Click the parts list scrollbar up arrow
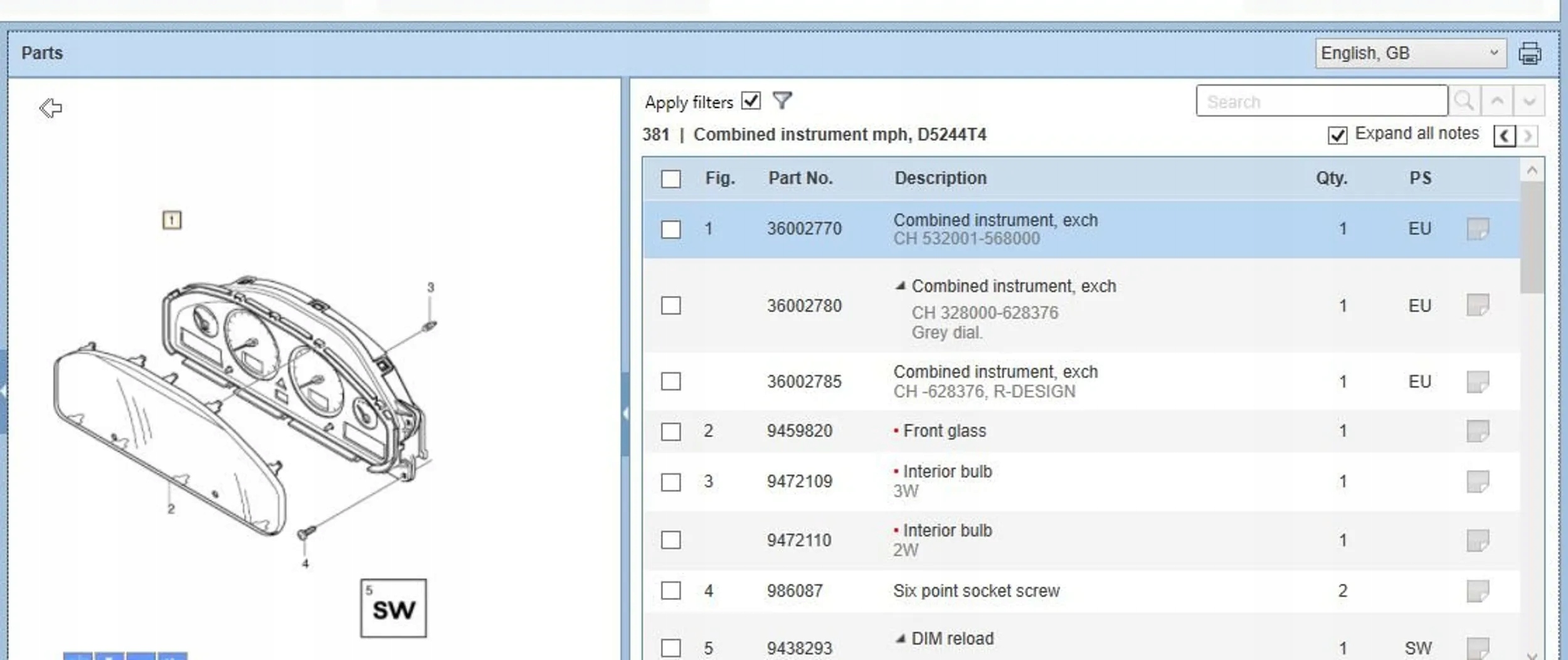The height and width of the screenshot is (660, 1568). point(1532,171)
